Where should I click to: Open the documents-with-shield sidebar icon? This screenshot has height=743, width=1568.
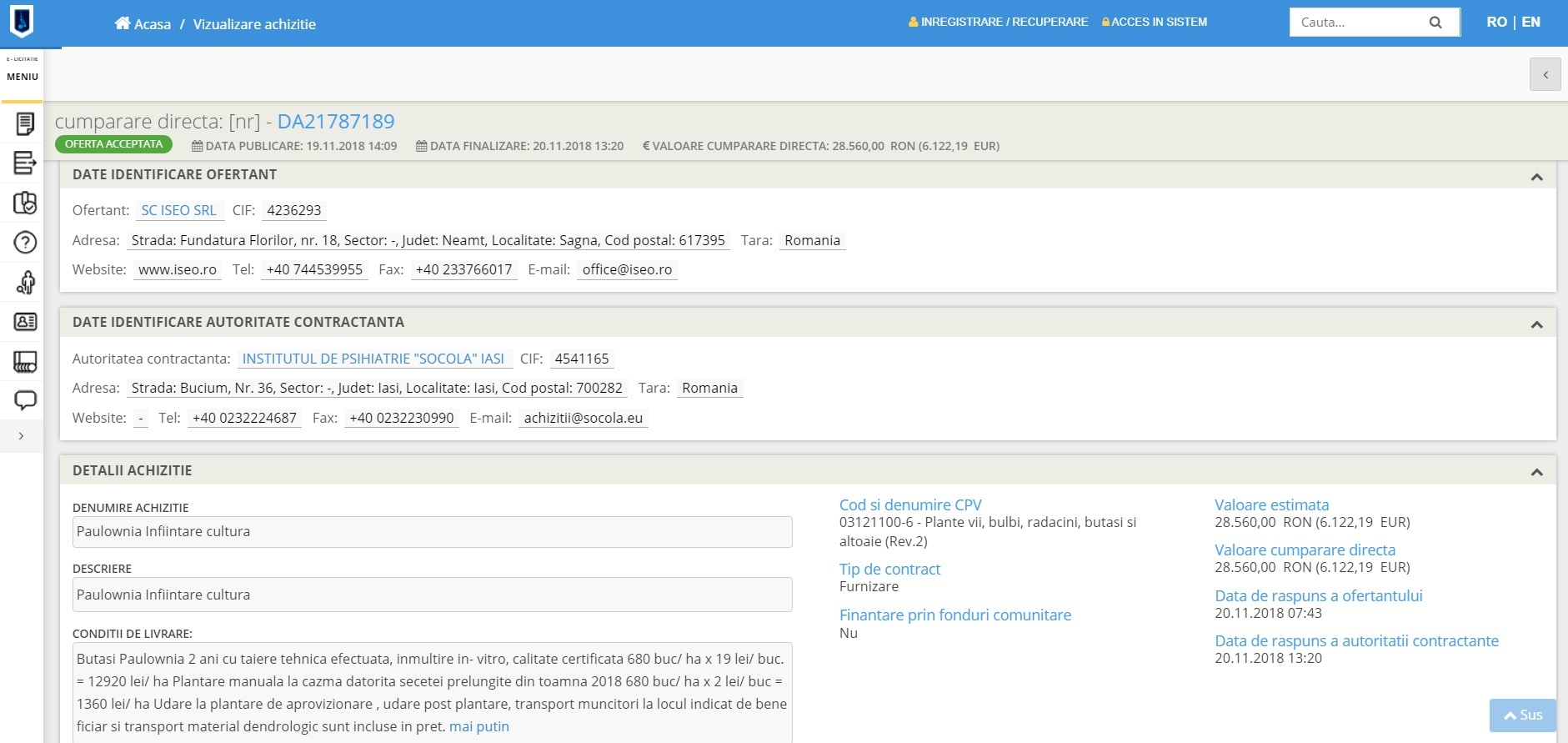click(x=25, y=203)
